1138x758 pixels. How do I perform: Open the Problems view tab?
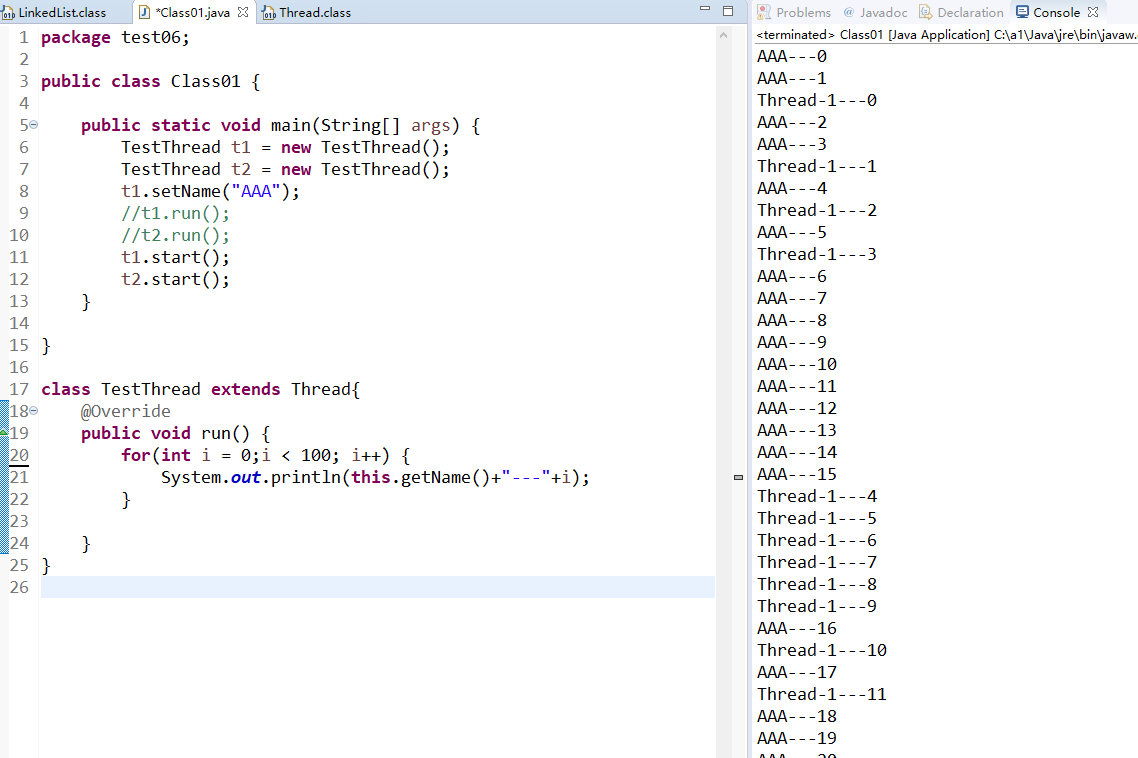[x=793, y=12]
